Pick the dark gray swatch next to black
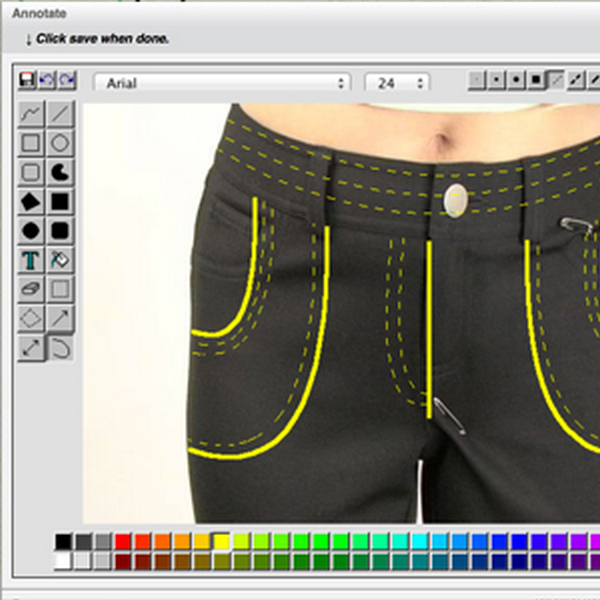Image resolution: width=600 pixels, height=600 pixels. [83, 541]
